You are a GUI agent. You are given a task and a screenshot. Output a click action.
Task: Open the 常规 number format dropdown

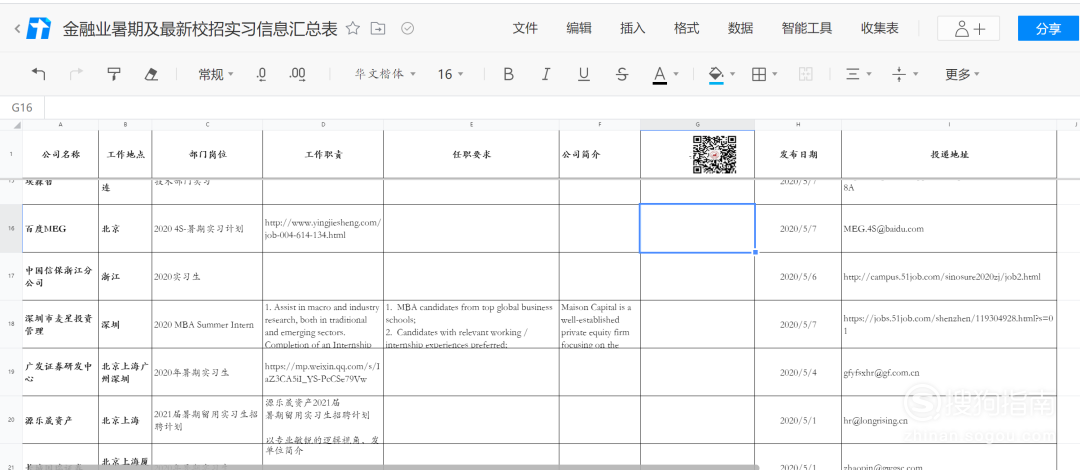(216, 74)
